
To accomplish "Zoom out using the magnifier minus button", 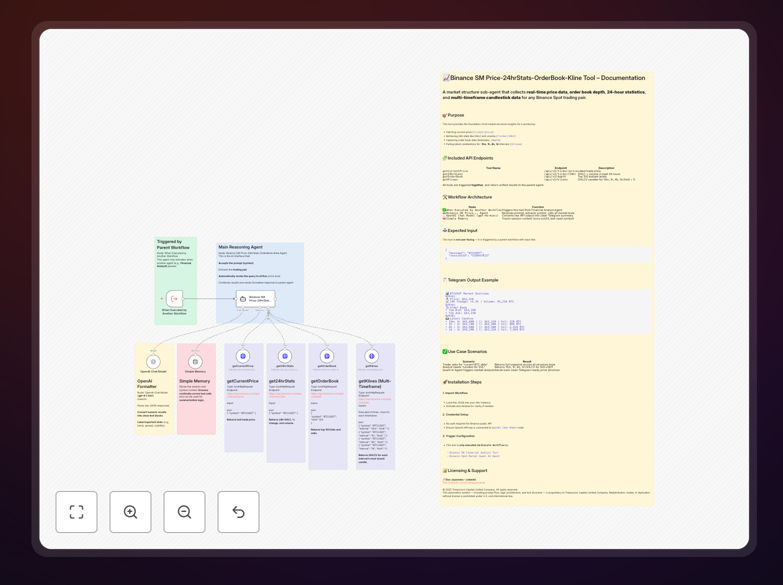I will 184,512.
